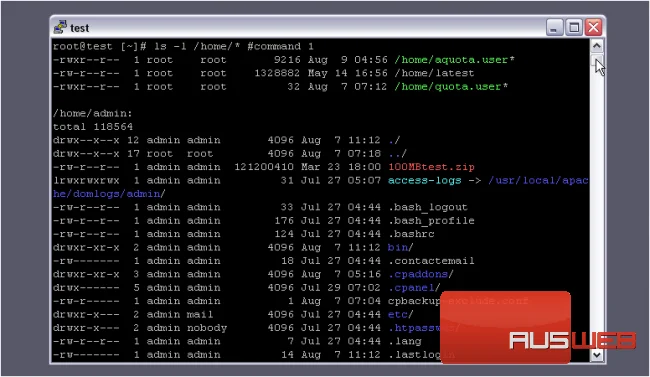The height and width of the screenshot is (377, 650).
Task: Click the ls -l command line
Action: point(183,46)
